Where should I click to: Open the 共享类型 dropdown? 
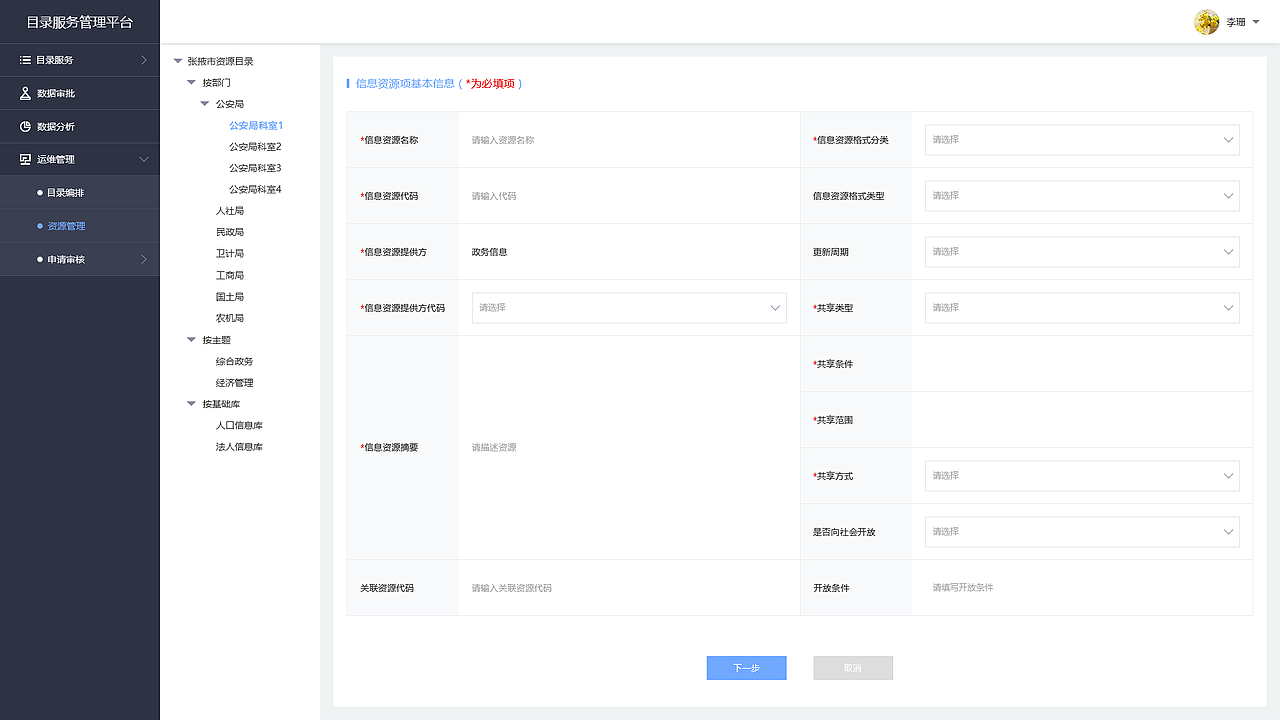pos(1082,308)
